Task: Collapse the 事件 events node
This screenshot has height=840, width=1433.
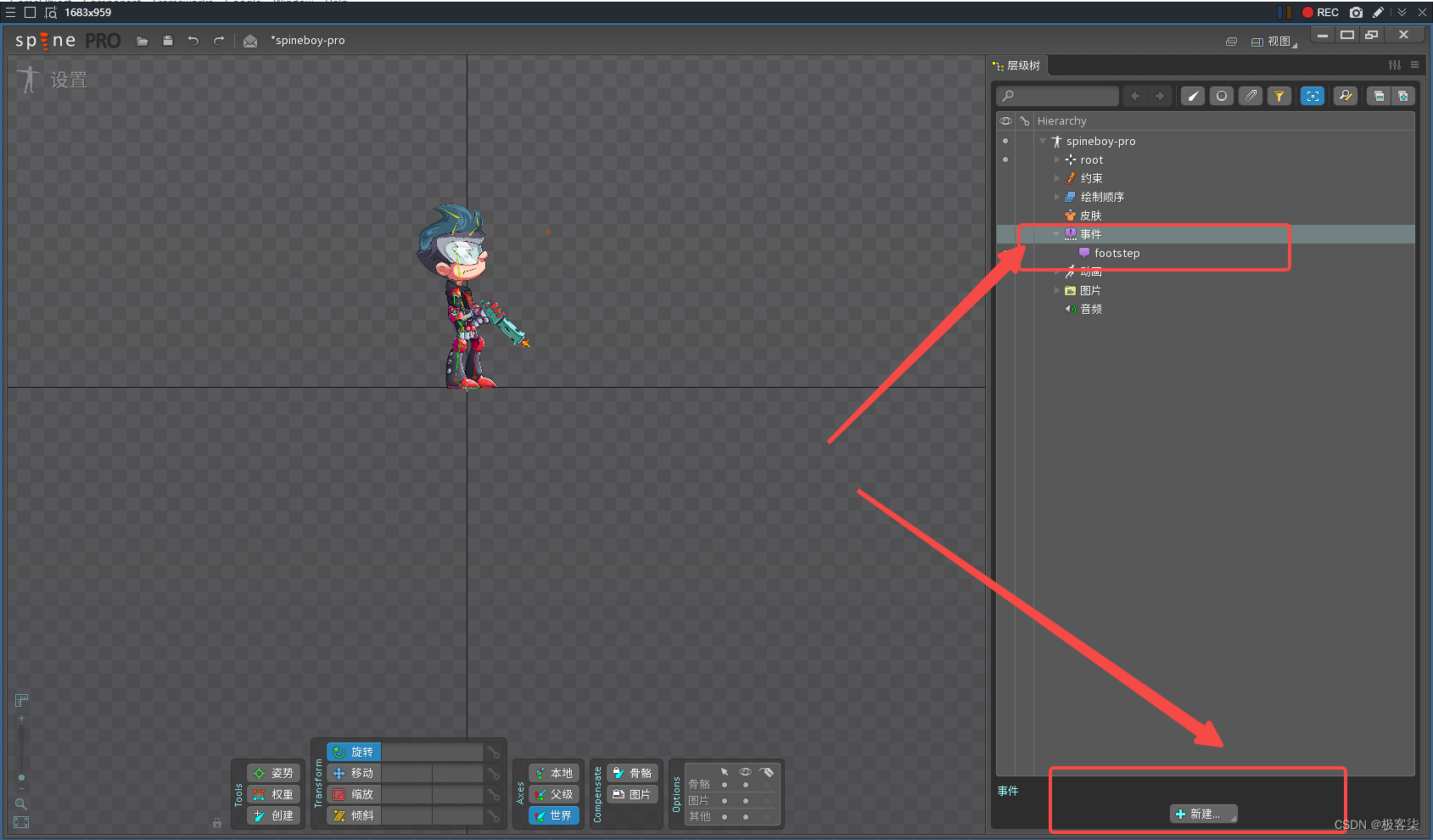Action: pos(1057,235)
